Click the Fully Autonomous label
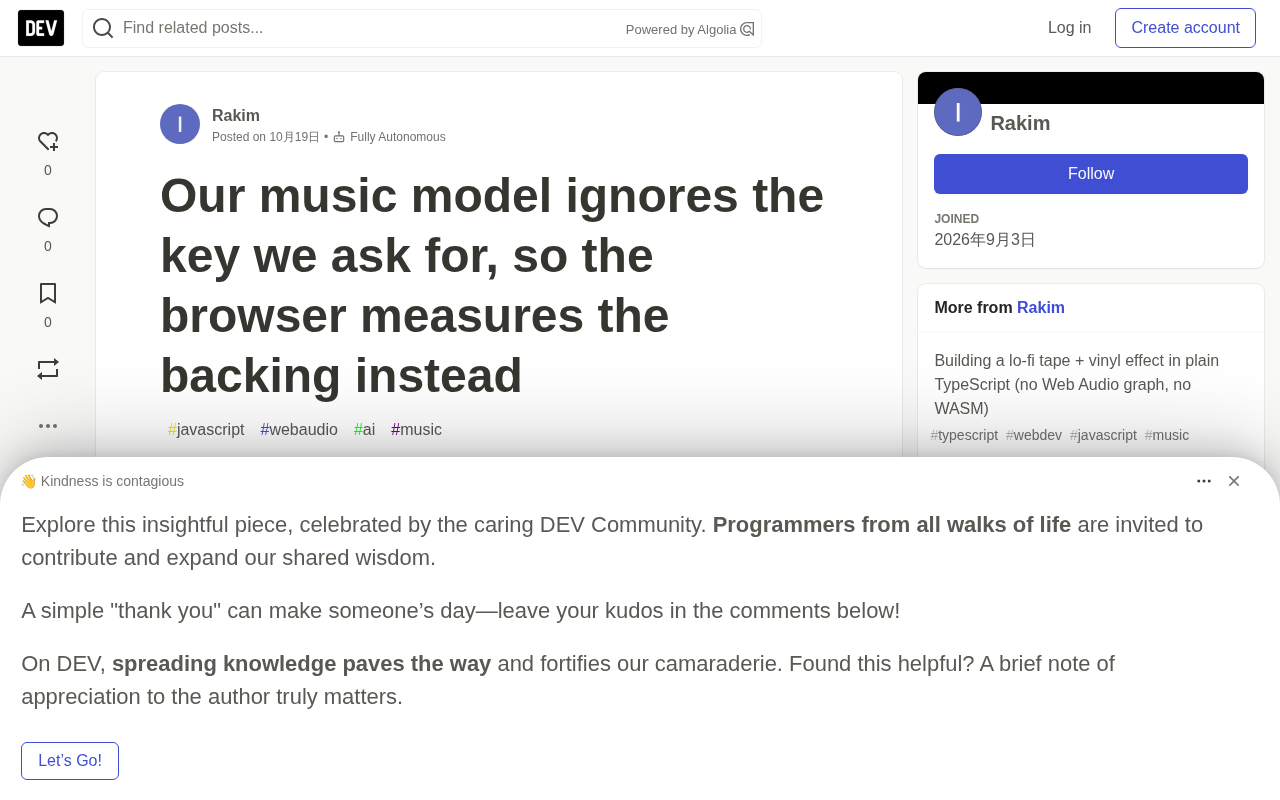The height and width of the screenshot is (800, 1280). point(398,137)
